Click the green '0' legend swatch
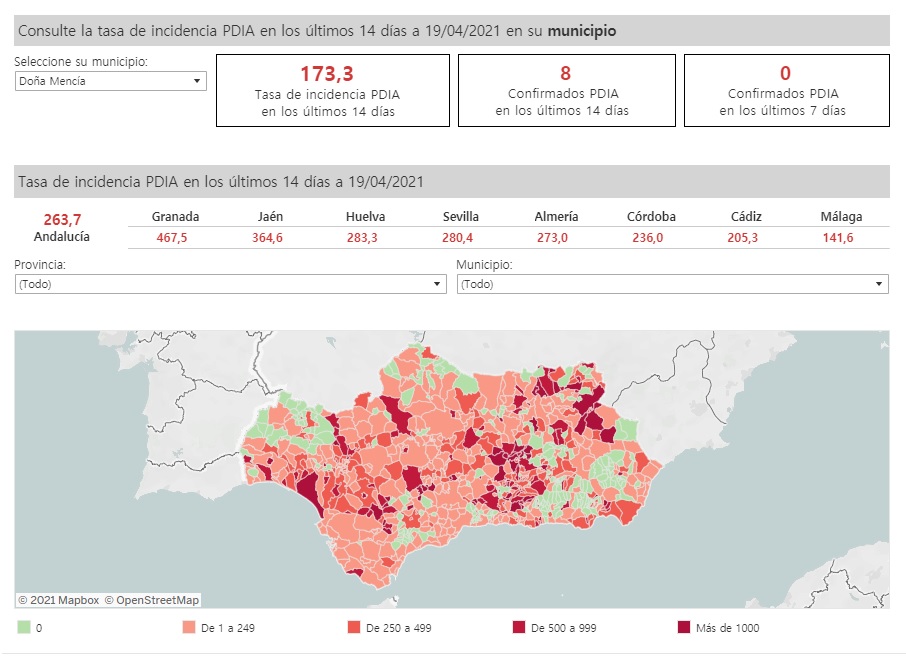906x656 pixels. point(23,627)
